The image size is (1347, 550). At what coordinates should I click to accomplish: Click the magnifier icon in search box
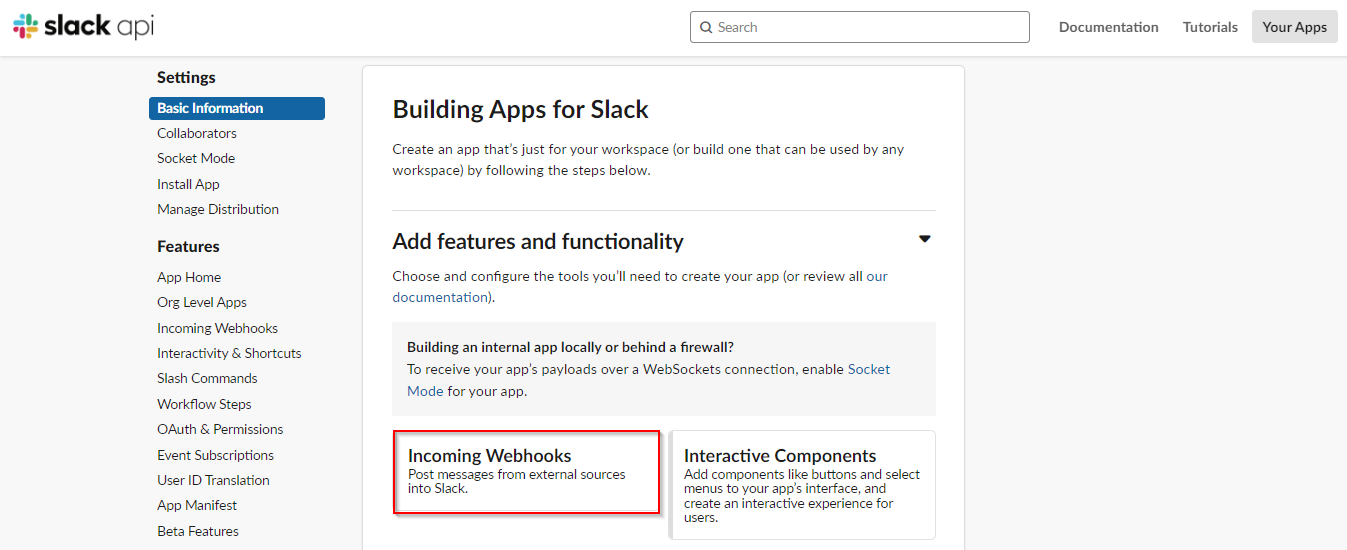(706, 27)
